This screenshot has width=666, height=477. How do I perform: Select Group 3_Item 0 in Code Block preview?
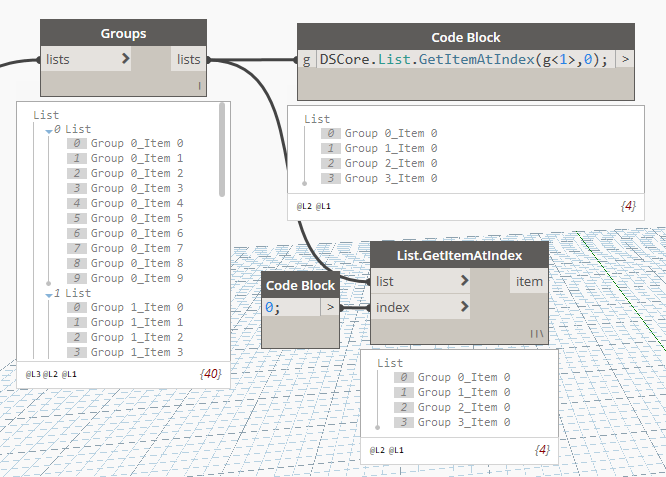click(x=390, y=178)
